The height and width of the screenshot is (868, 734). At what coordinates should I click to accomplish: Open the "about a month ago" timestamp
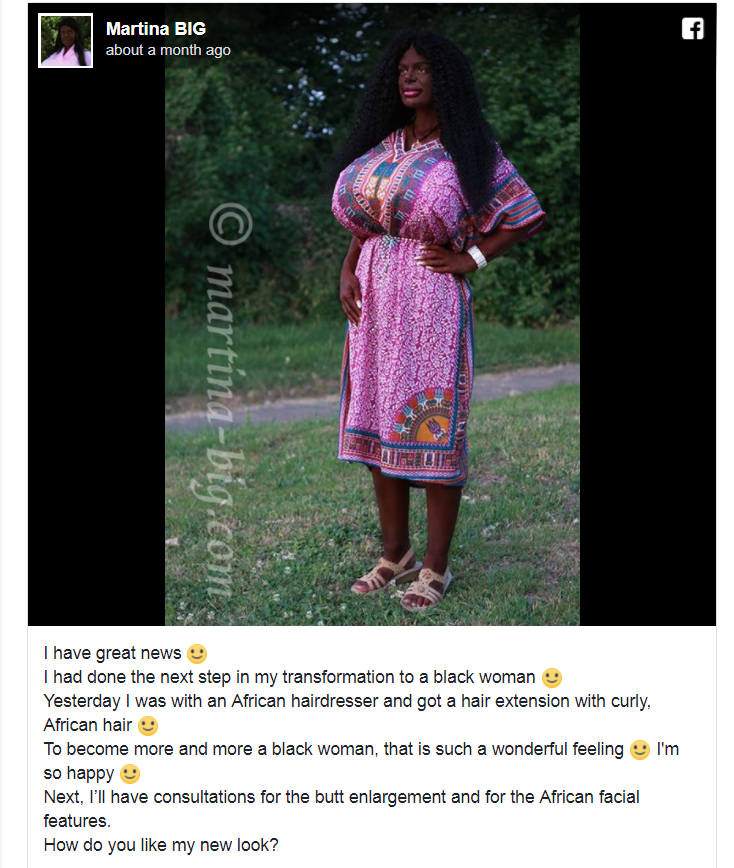pyautogui.click(x=168, y=50)
